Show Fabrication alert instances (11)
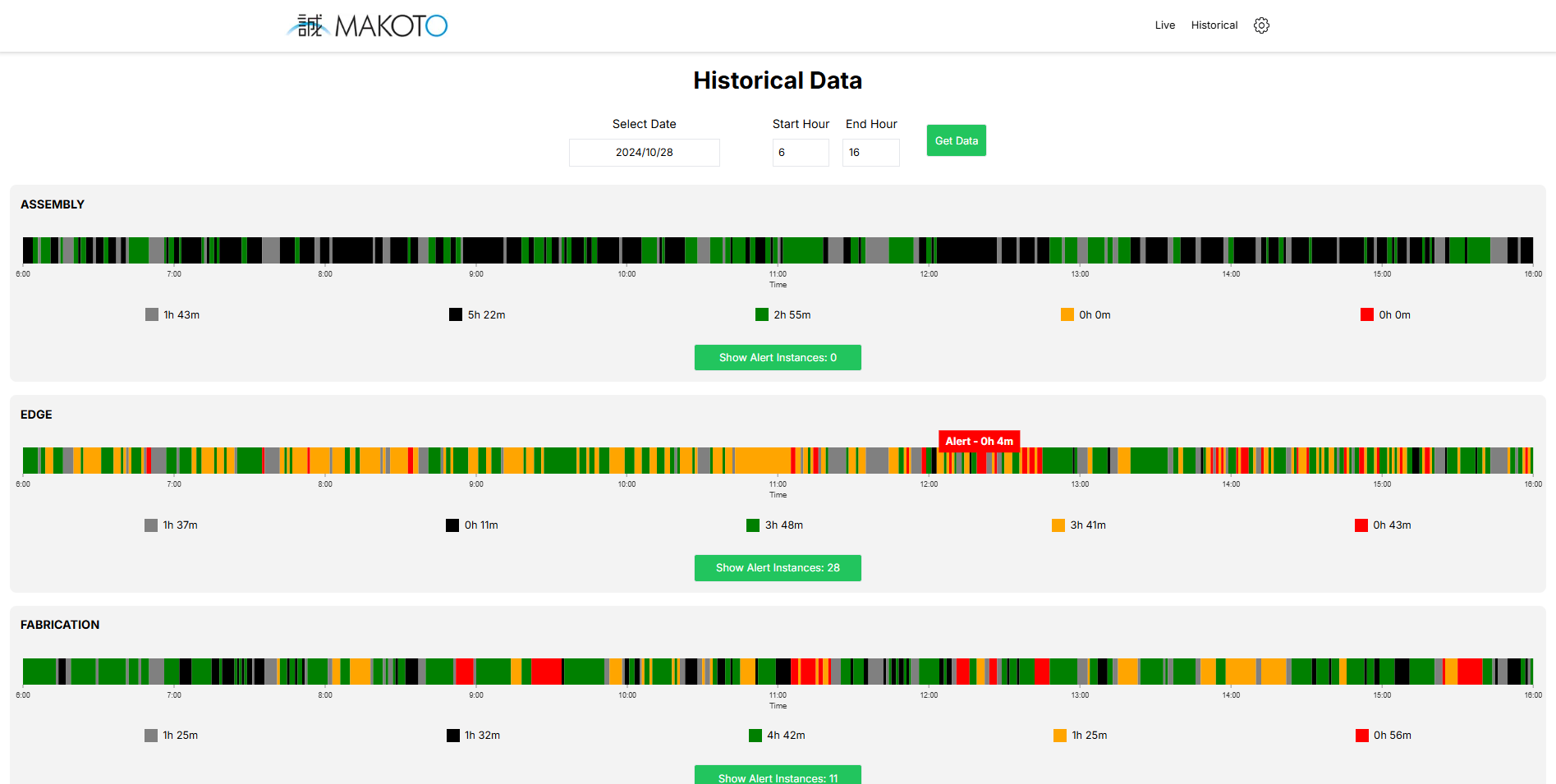The width and height of the screenshot is (1556, 784). click(778, 775)
